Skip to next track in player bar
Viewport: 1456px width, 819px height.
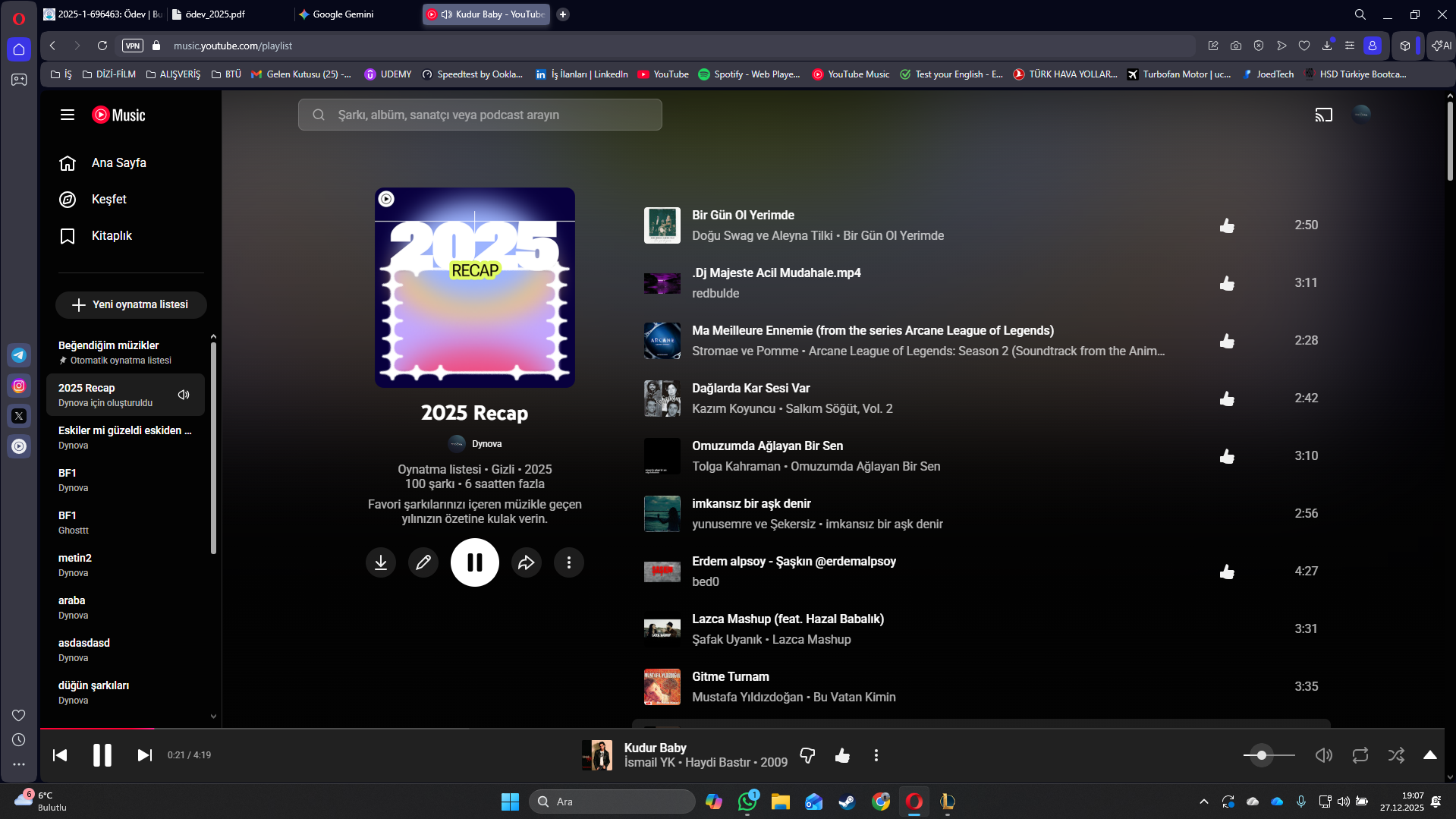(144, 755)
